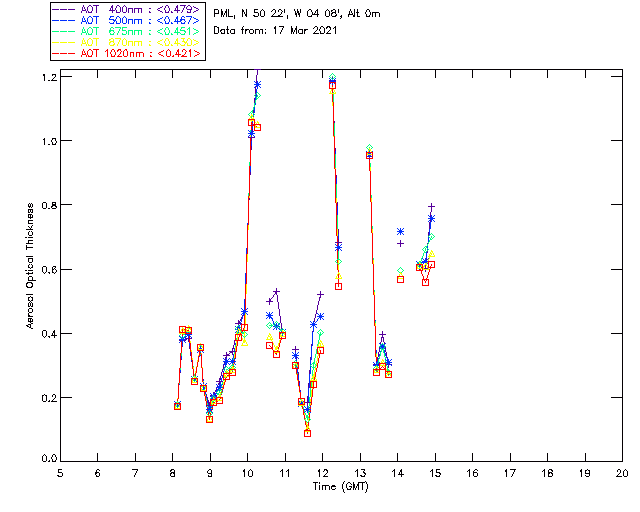Screen dimensions: 640x512
Task: Click the 'Aerosol Optical Thickness' y-axis label
Action: pos(31,266)
